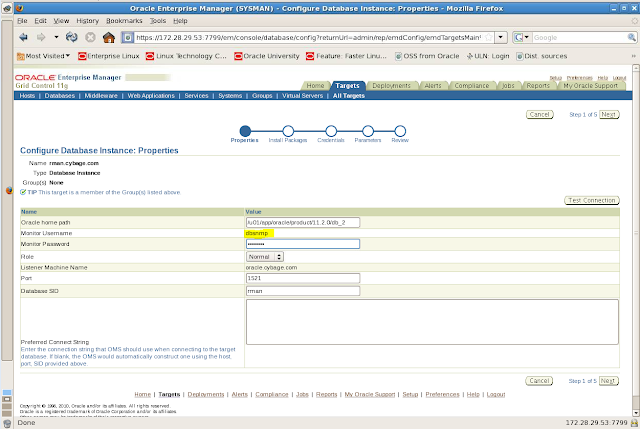This screenshot has width=640, height=429.
Task: Open the Bookmarks menu
Action: tap(124, 21)
